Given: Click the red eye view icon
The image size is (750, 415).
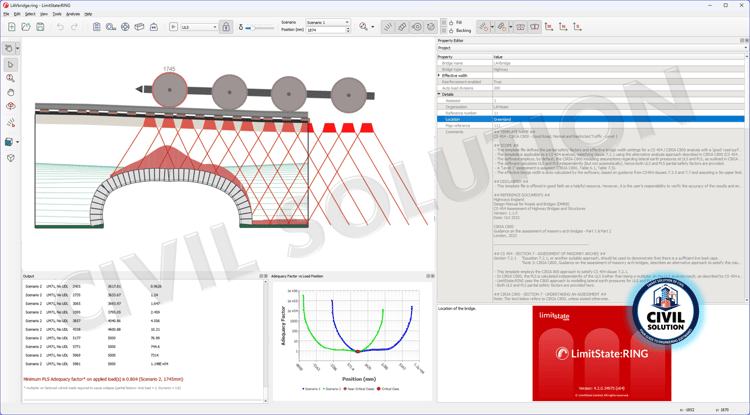Looking at the screenshot, I should coord(11,106).
